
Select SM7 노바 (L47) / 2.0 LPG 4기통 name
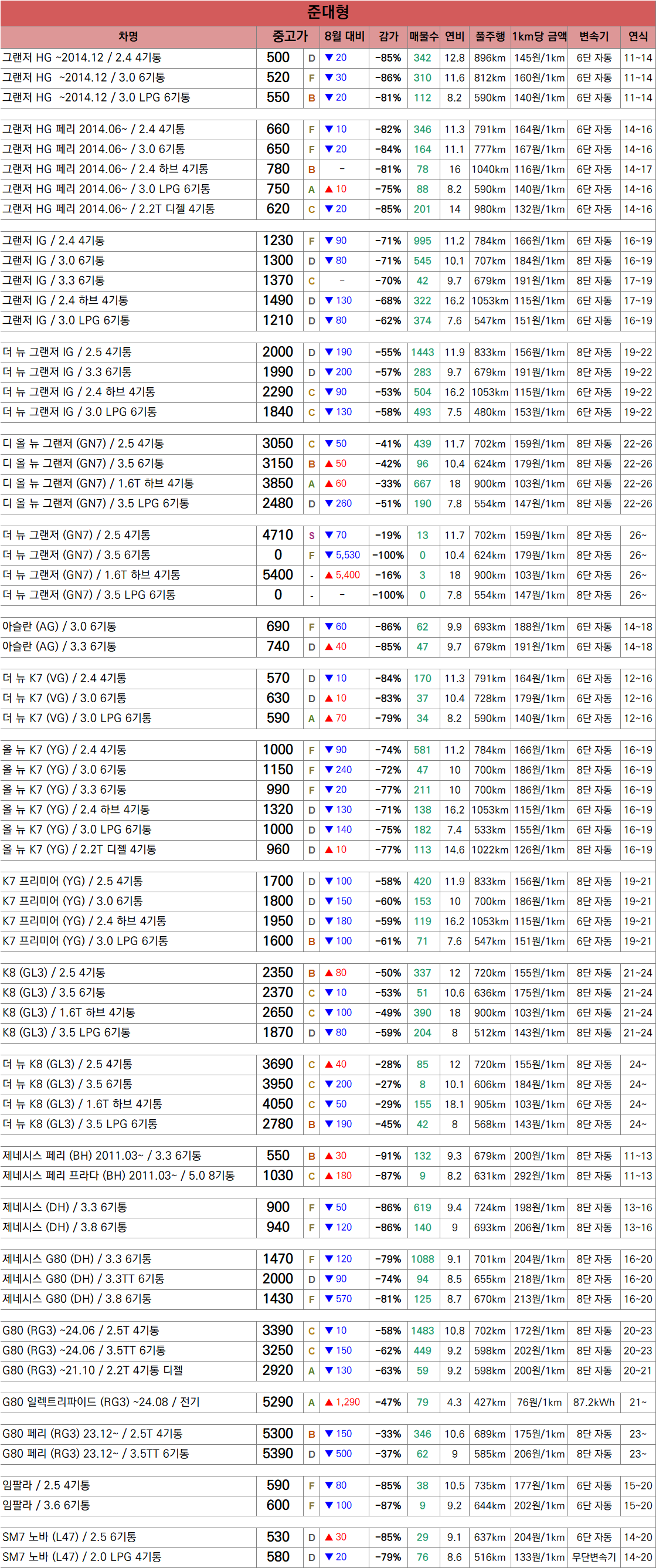pyautogui.click(x=82, y=1557)
